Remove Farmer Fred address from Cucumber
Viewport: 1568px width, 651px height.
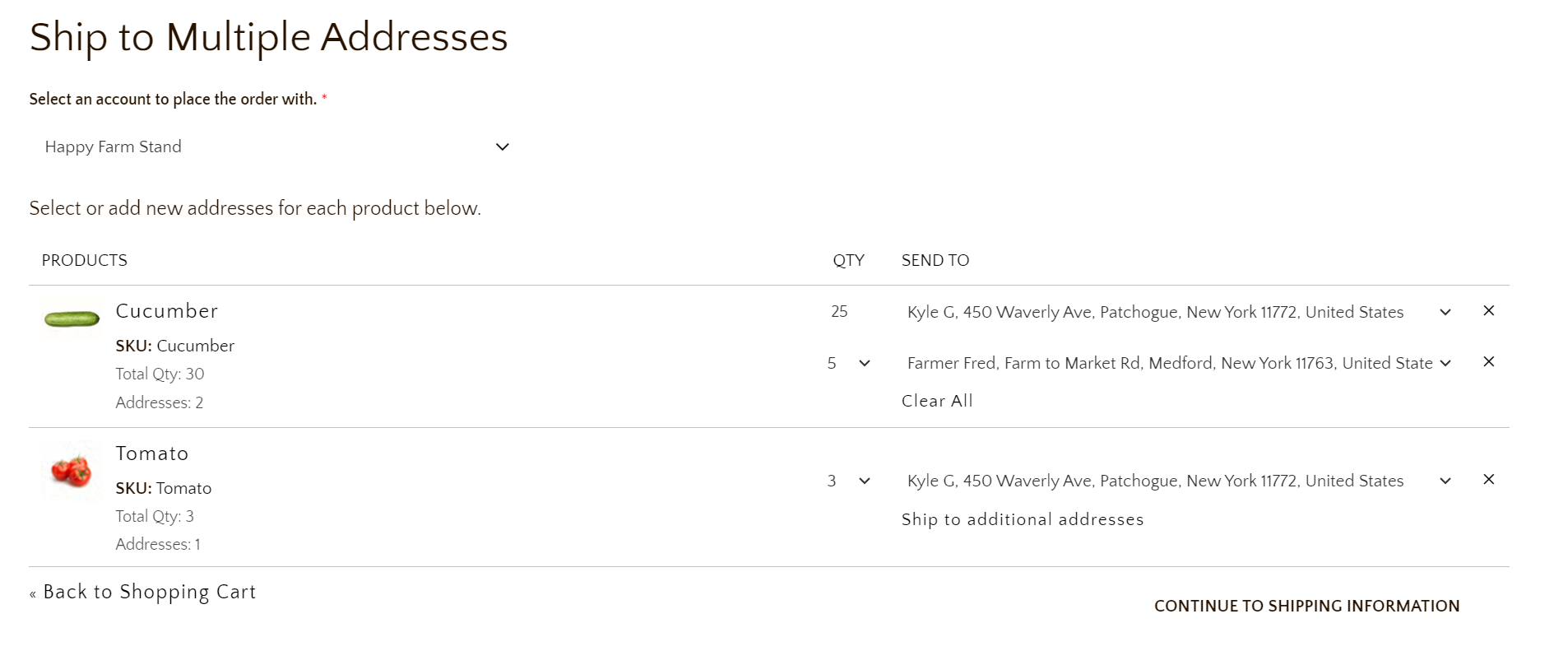click(1488, 362)
